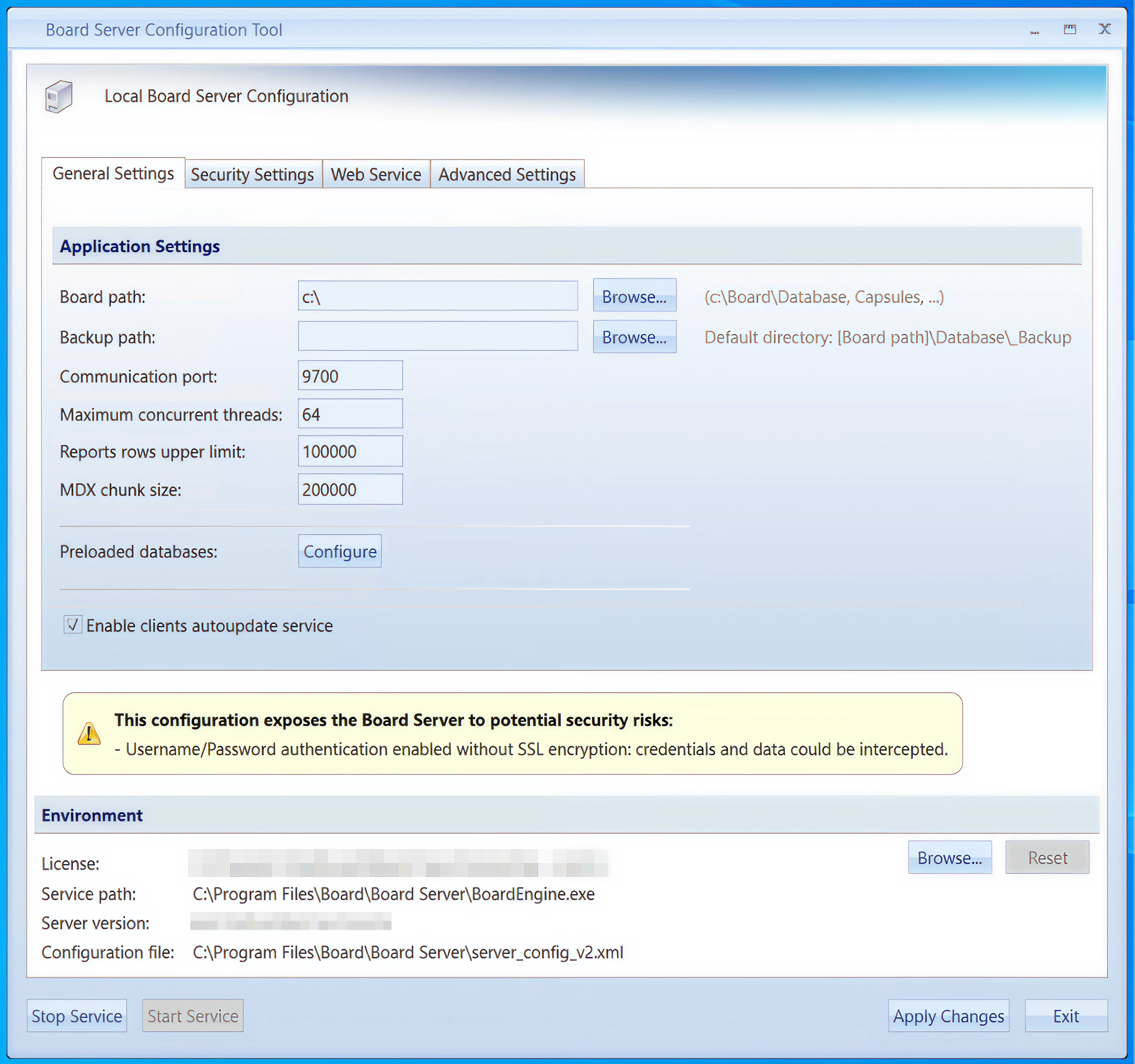Browse for the Backup path folder
Screen dimensions: 1135x1064
(x=634, y=337)
